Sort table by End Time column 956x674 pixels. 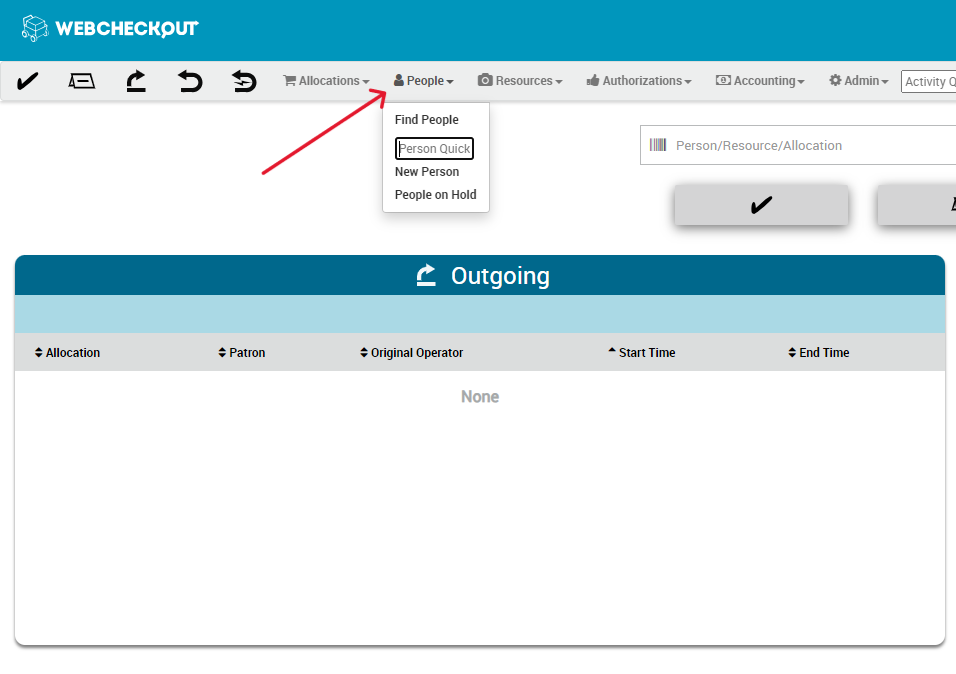(x=818, y=353)
